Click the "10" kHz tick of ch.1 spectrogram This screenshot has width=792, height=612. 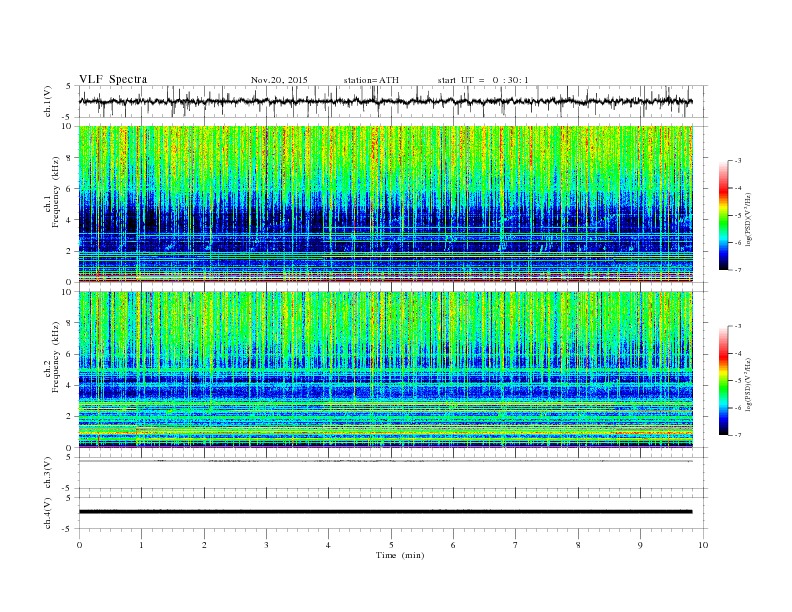(x=69, y=126)
